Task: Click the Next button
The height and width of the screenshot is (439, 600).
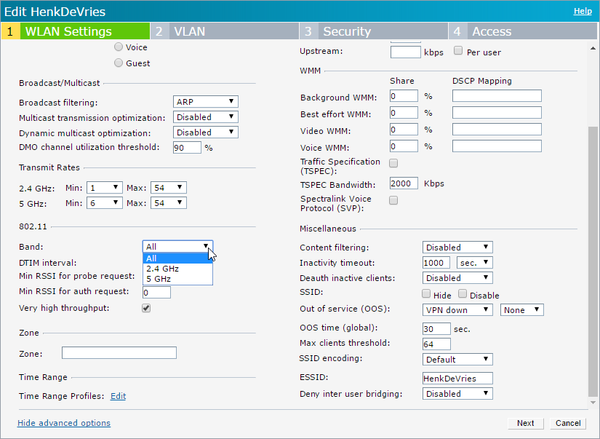Action: click(525, 423)
